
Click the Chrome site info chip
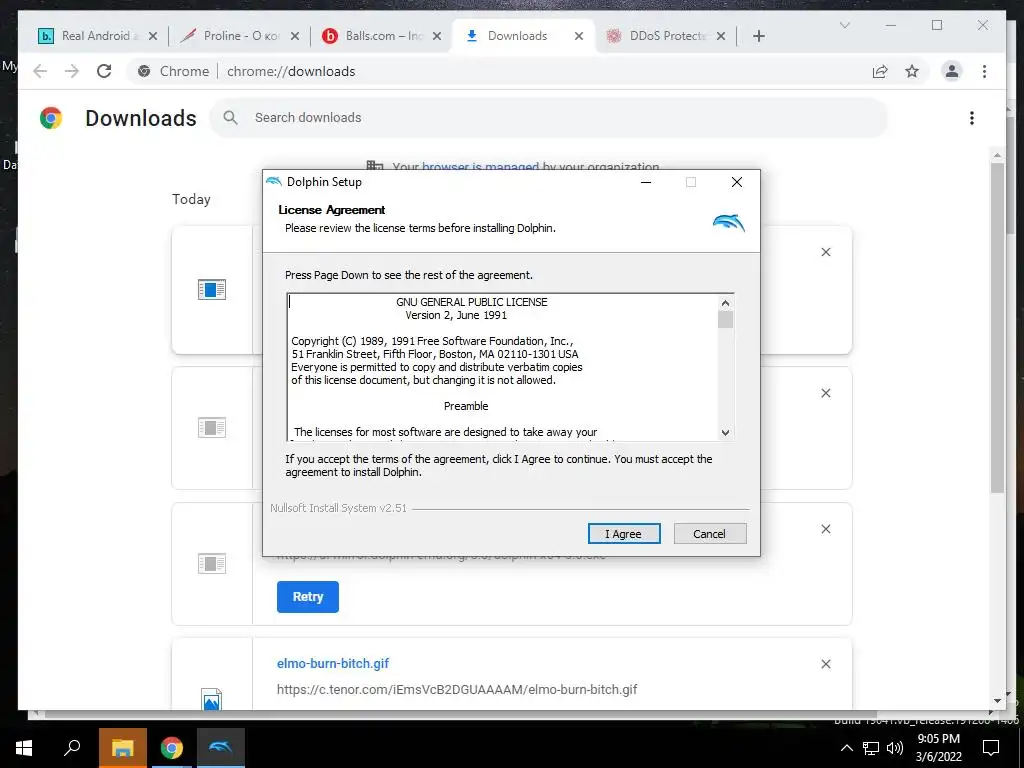[x=174, y=71]
